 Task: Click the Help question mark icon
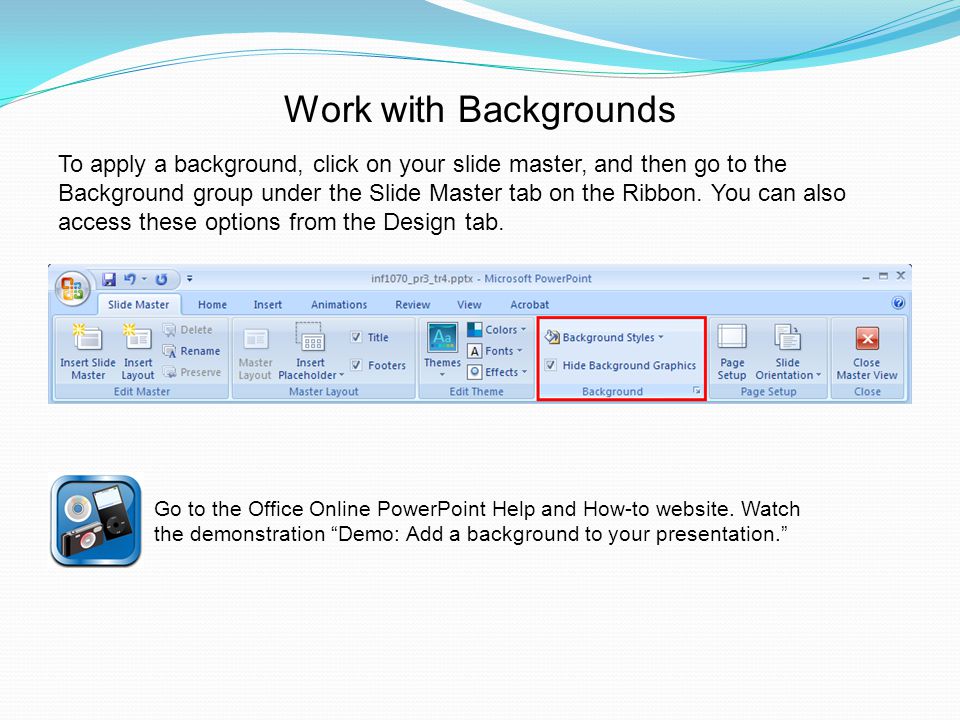(898, 303)
